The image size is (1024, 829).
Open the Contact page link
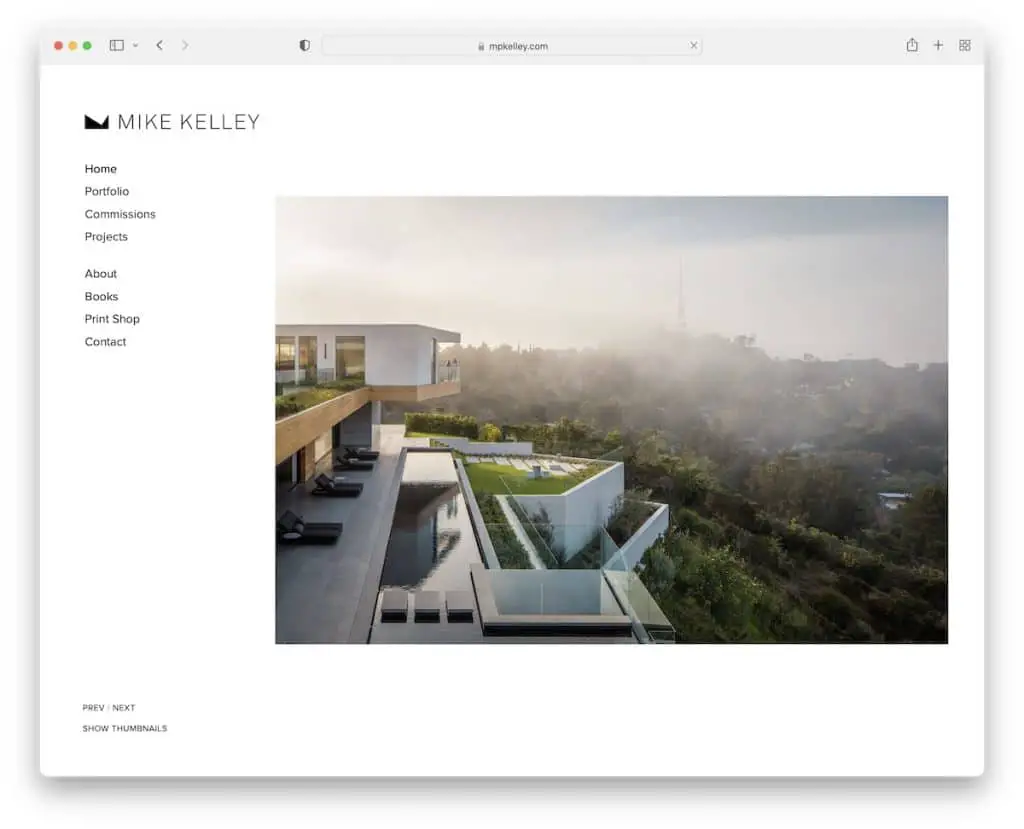click(x=105, y=342)
